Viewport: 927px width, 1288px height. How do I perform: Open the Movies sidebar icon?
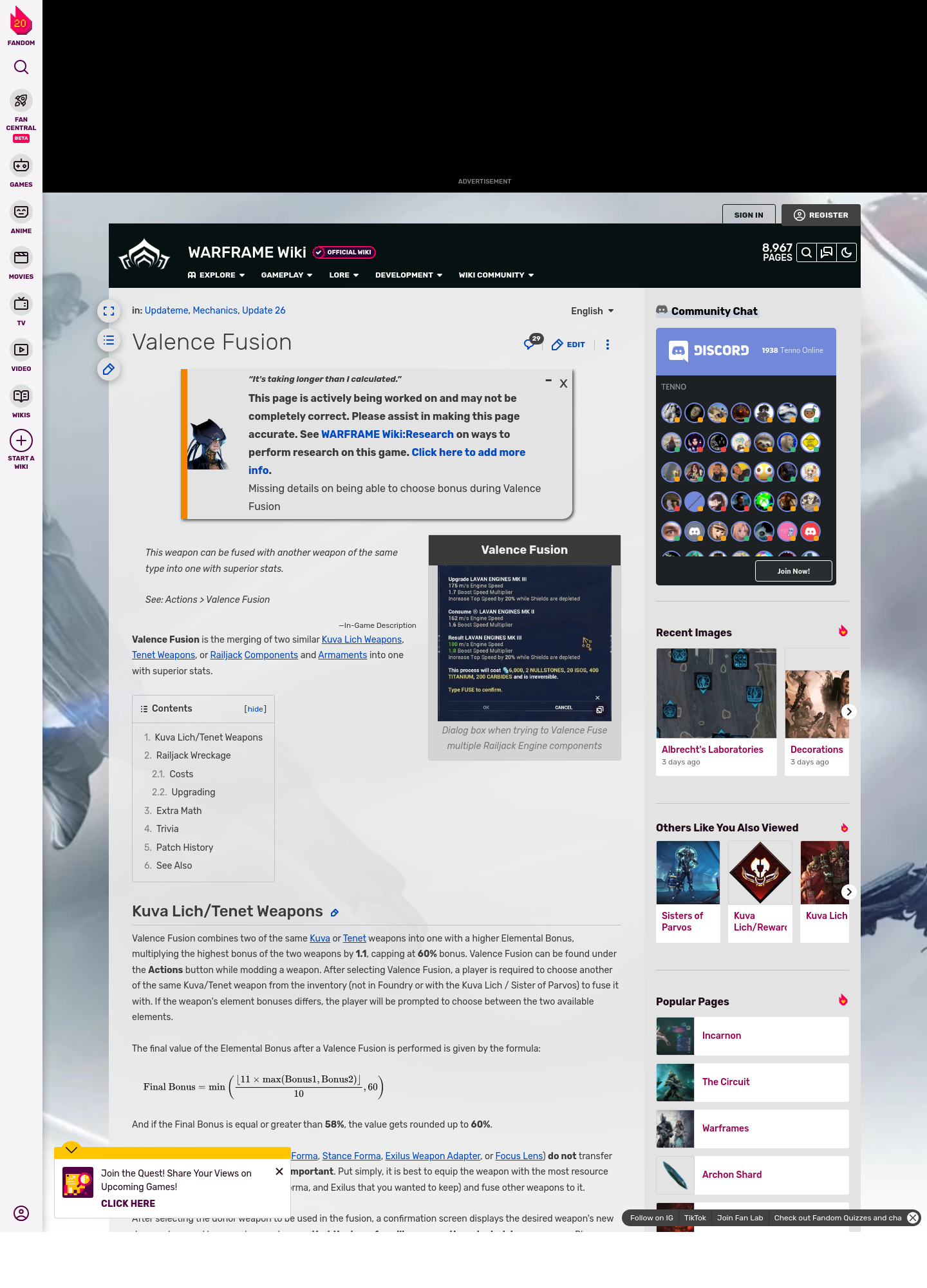click(x=21, y=258)
